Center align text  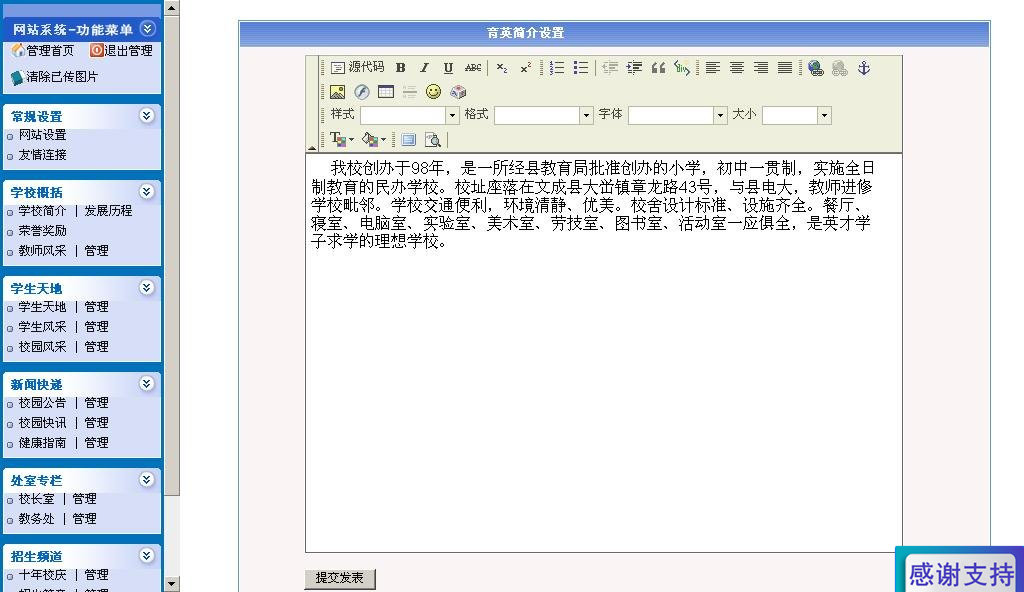pos(737,67)
